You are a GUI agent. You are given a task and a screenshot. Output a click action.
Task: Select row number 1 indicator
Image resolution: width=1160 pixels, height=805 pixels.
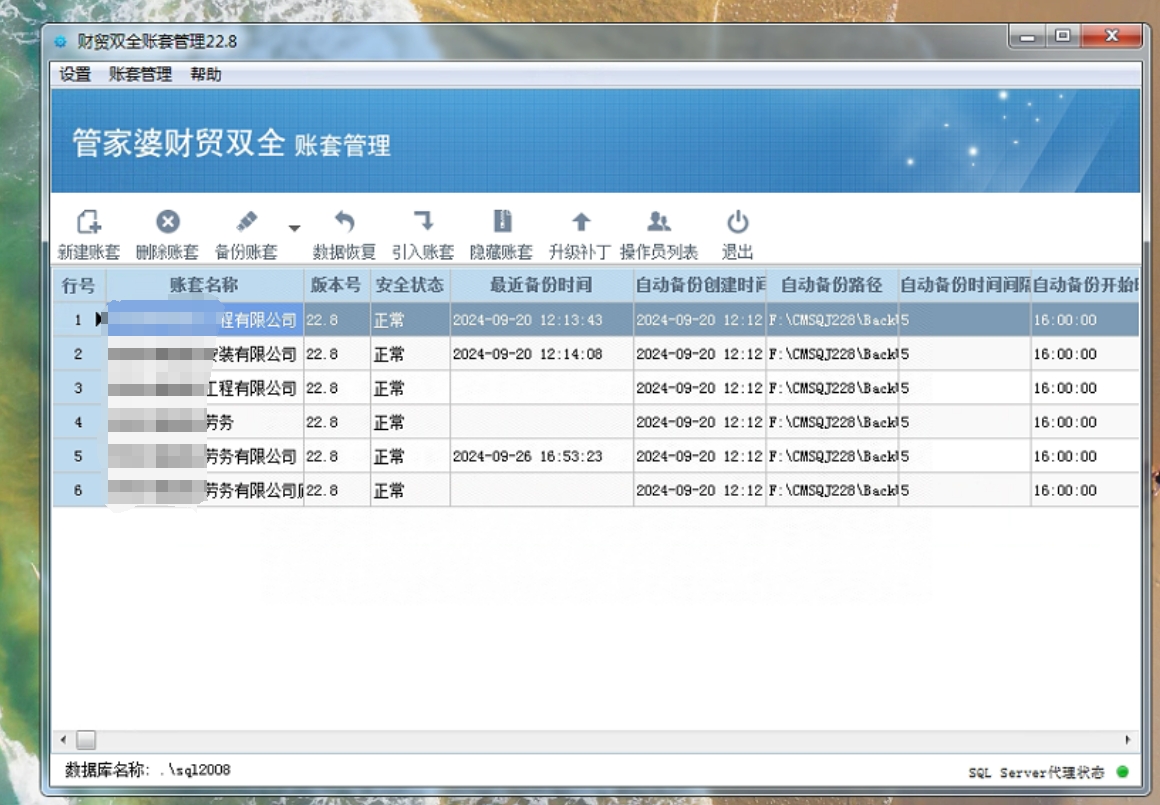coord(78,320)
